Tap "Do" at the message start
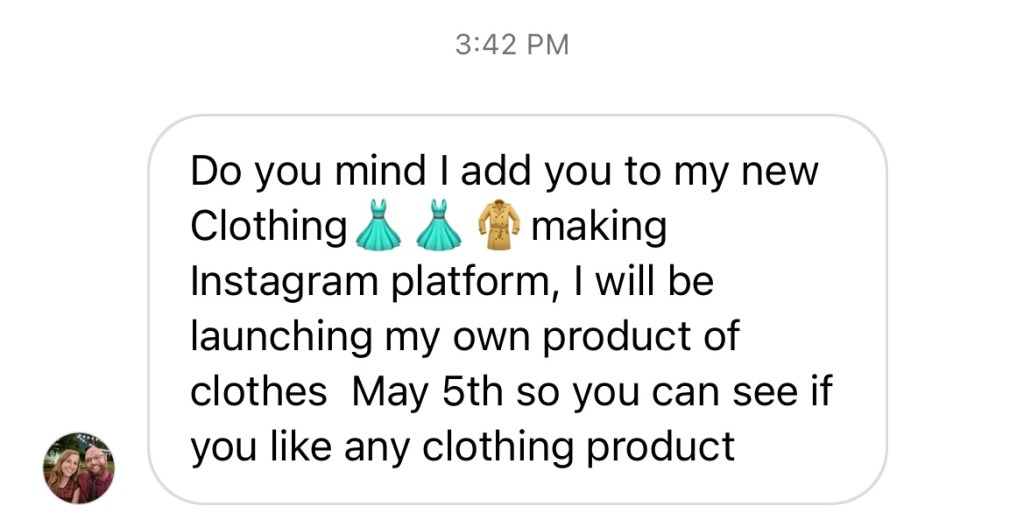This screenshot has width=1024, height=520. click(215, 172)
